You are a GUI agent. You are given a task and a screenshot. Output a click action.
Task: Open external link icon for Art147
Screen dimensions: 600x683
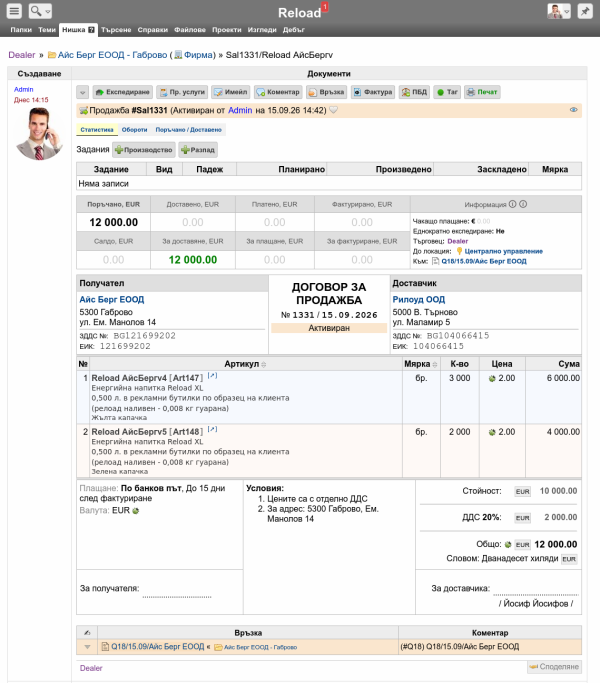[x=212, y=375]
